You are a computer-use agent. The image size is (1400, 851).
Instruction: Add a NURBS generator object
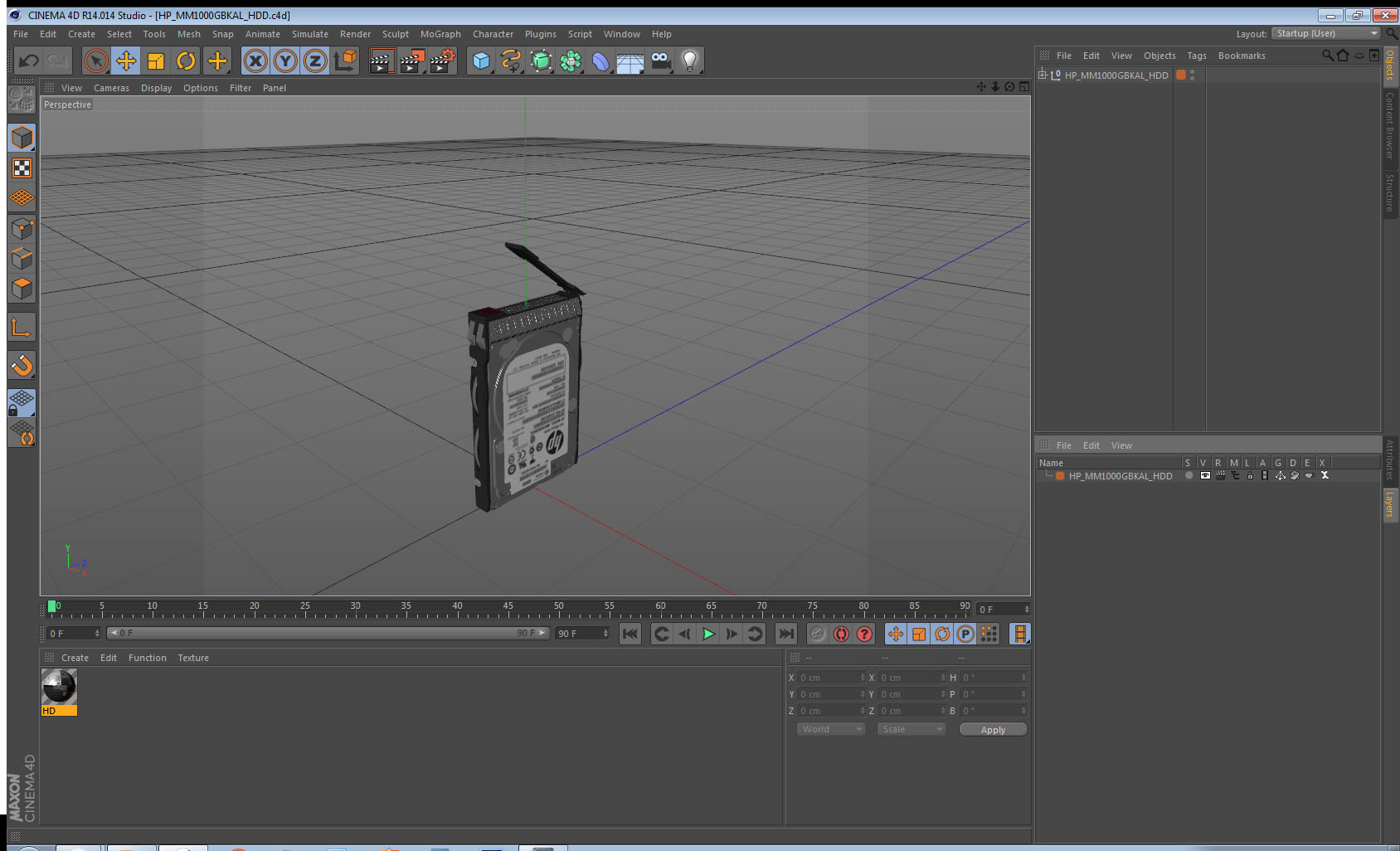coord(541,61)
